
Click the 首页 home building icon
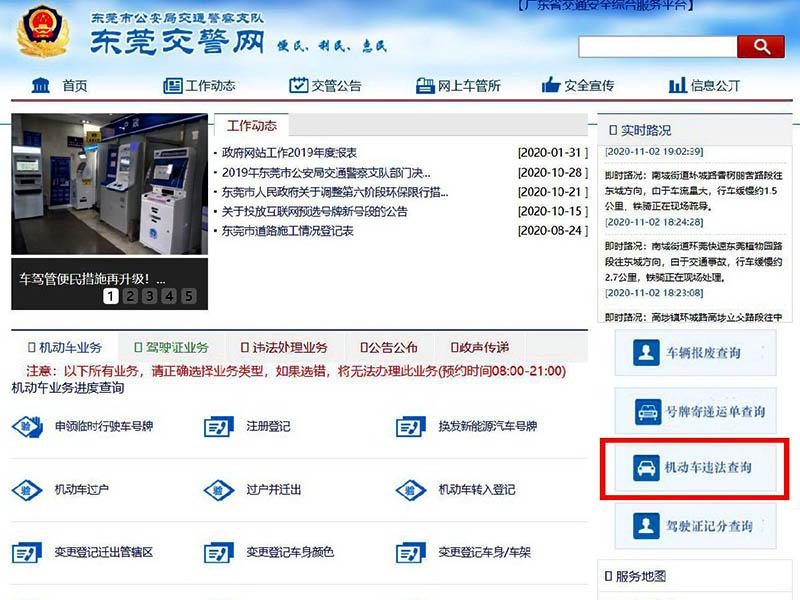pos(40,85)
